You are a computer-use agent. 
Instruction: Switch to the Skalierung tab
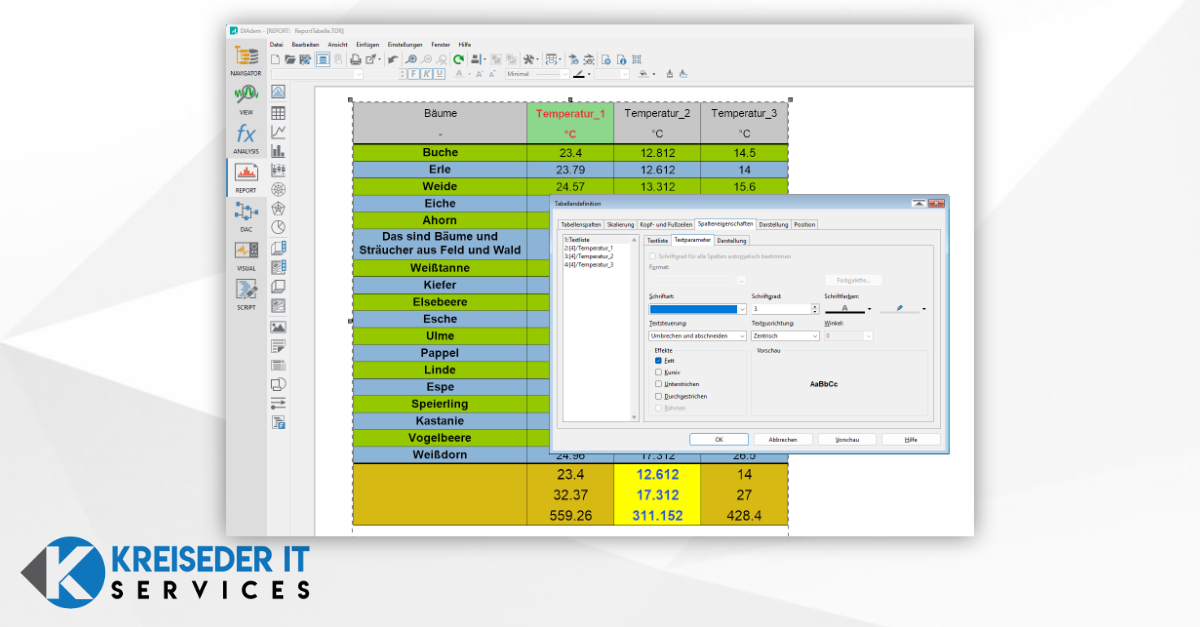tap(620, 225)
